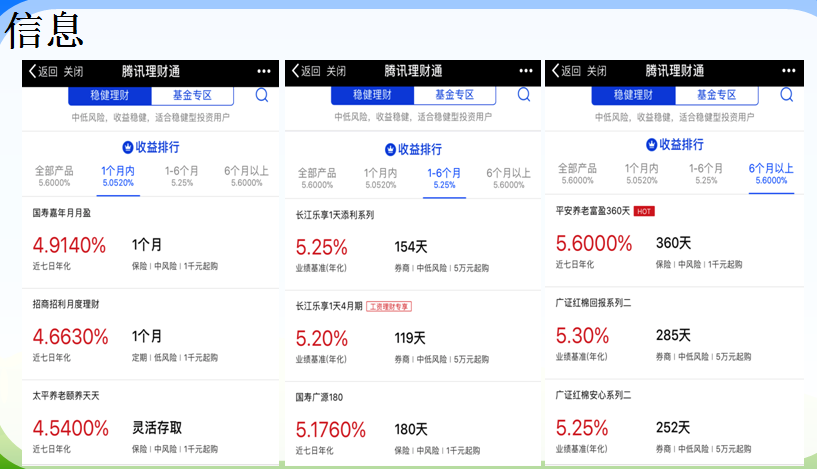Click search magnifier in middle phone screen
817x469 pixels.
(x=524, y=95)
